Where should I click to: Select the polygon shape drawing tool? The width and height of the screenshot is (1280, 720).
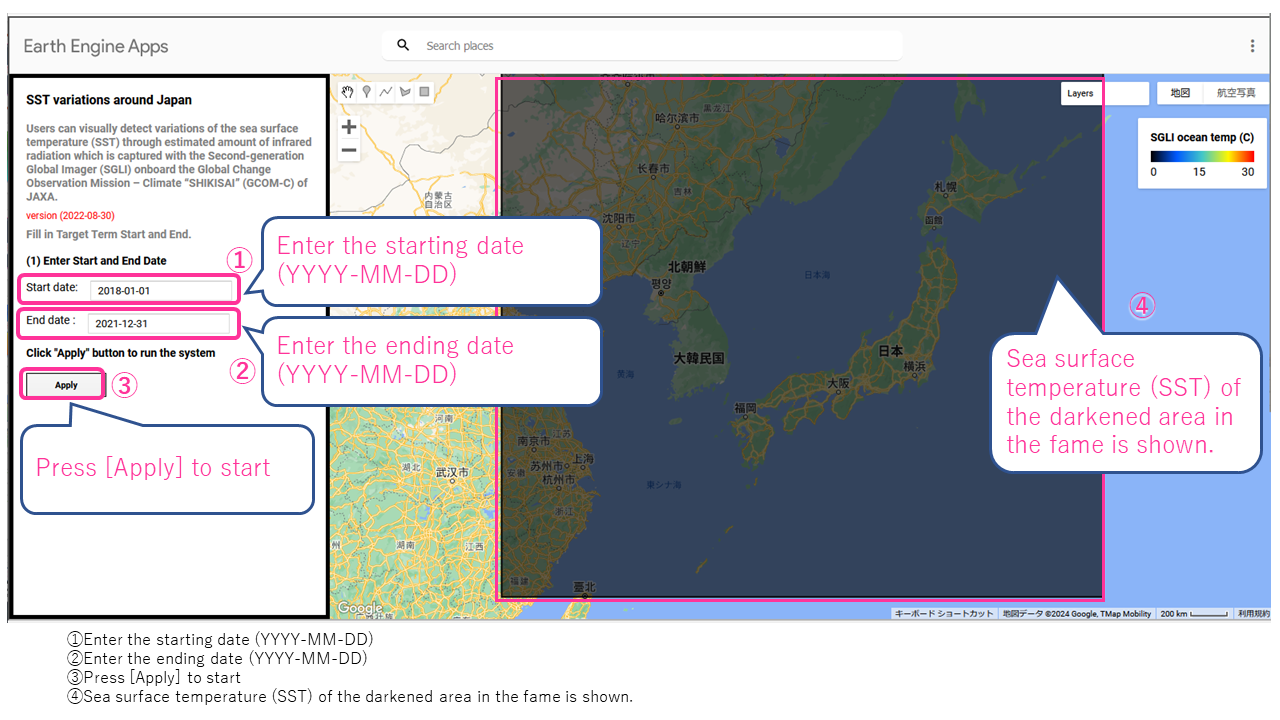pyautogui.click(x=405, y=92)
